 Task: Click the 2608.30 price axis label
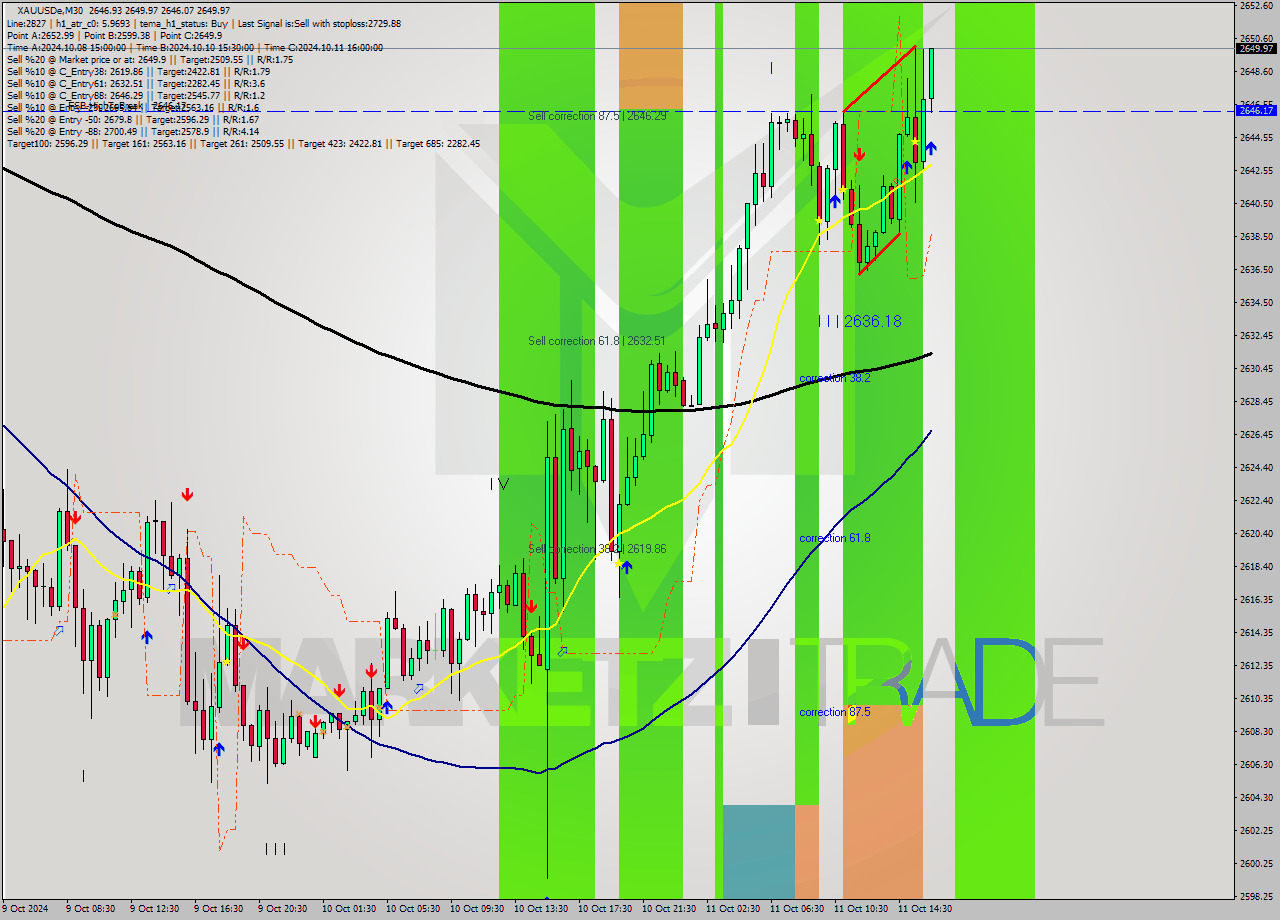tap(1256, 732)
